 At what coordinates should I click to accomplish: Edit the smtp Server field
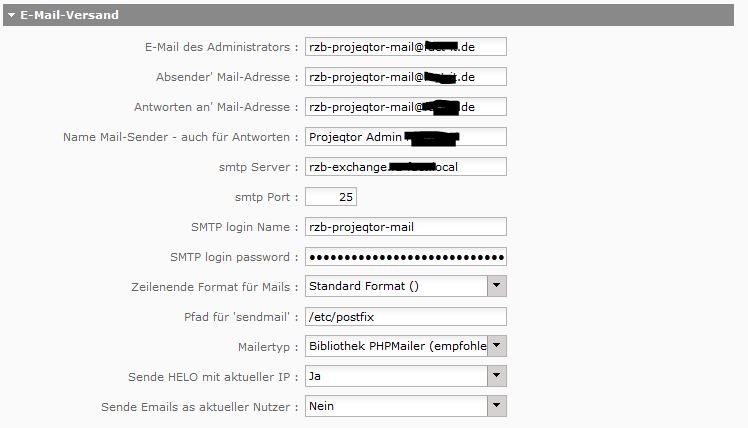(x=405, y=167)
